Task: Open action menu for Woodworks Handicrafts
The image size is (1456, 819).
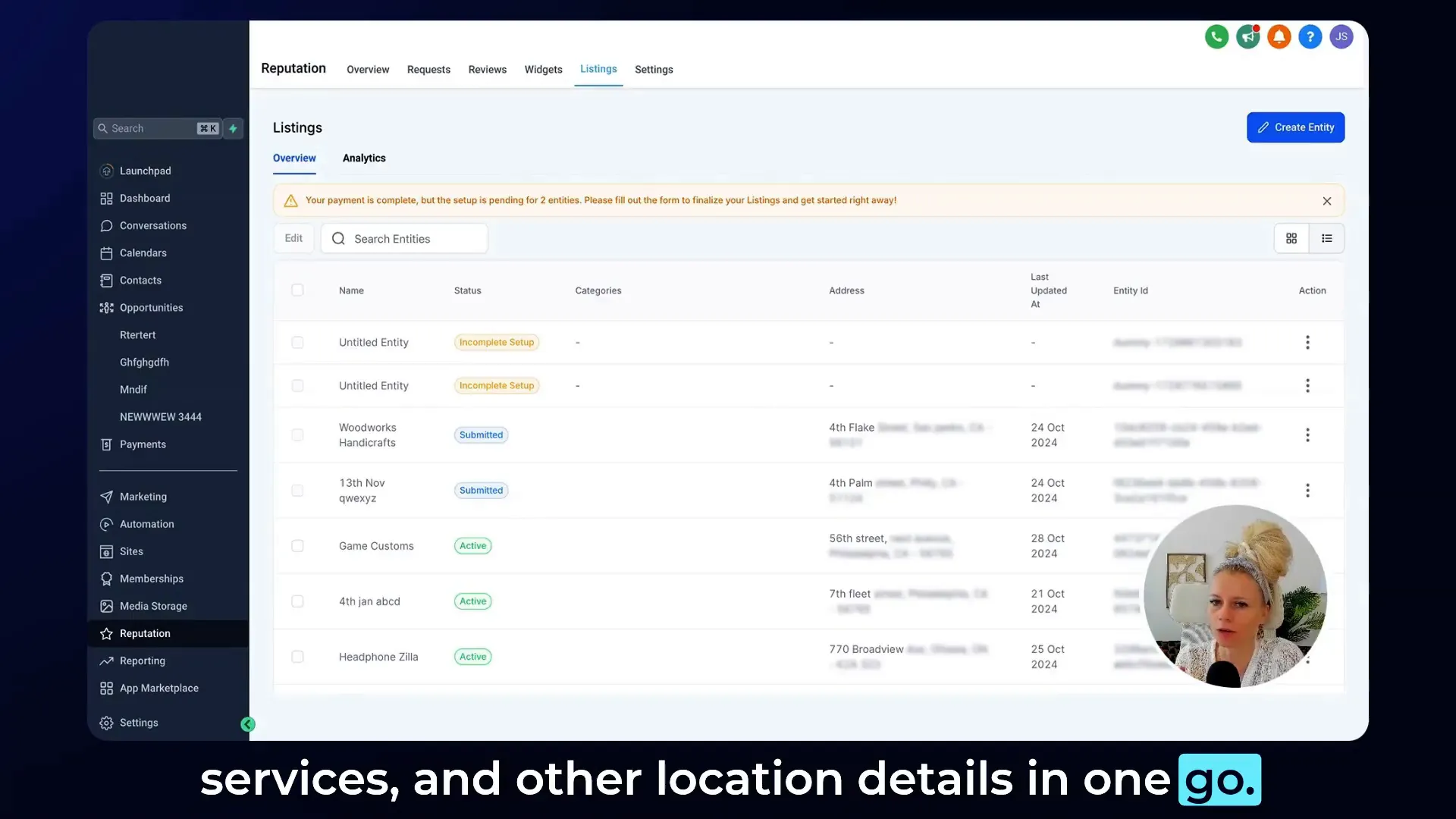Action: point(1307,435)
